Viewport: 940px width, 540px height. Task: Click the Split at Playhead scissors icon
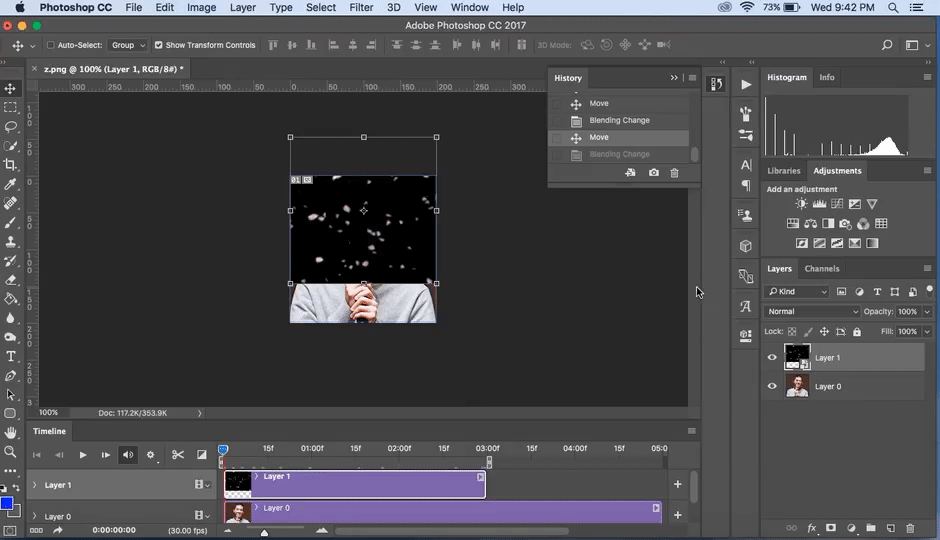click(178, 455)
